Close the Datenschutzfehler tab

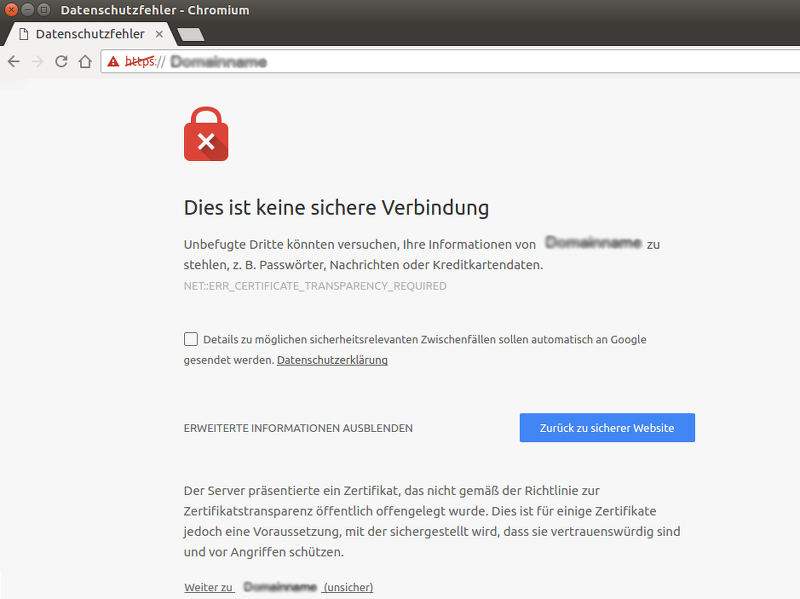tap(159, 34)
